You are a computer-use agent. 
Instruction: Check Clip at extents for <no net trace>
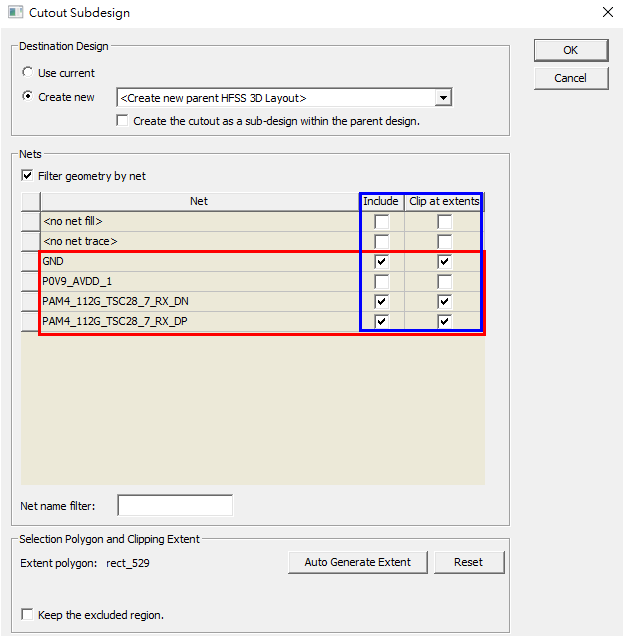click(x=444, y=242)
